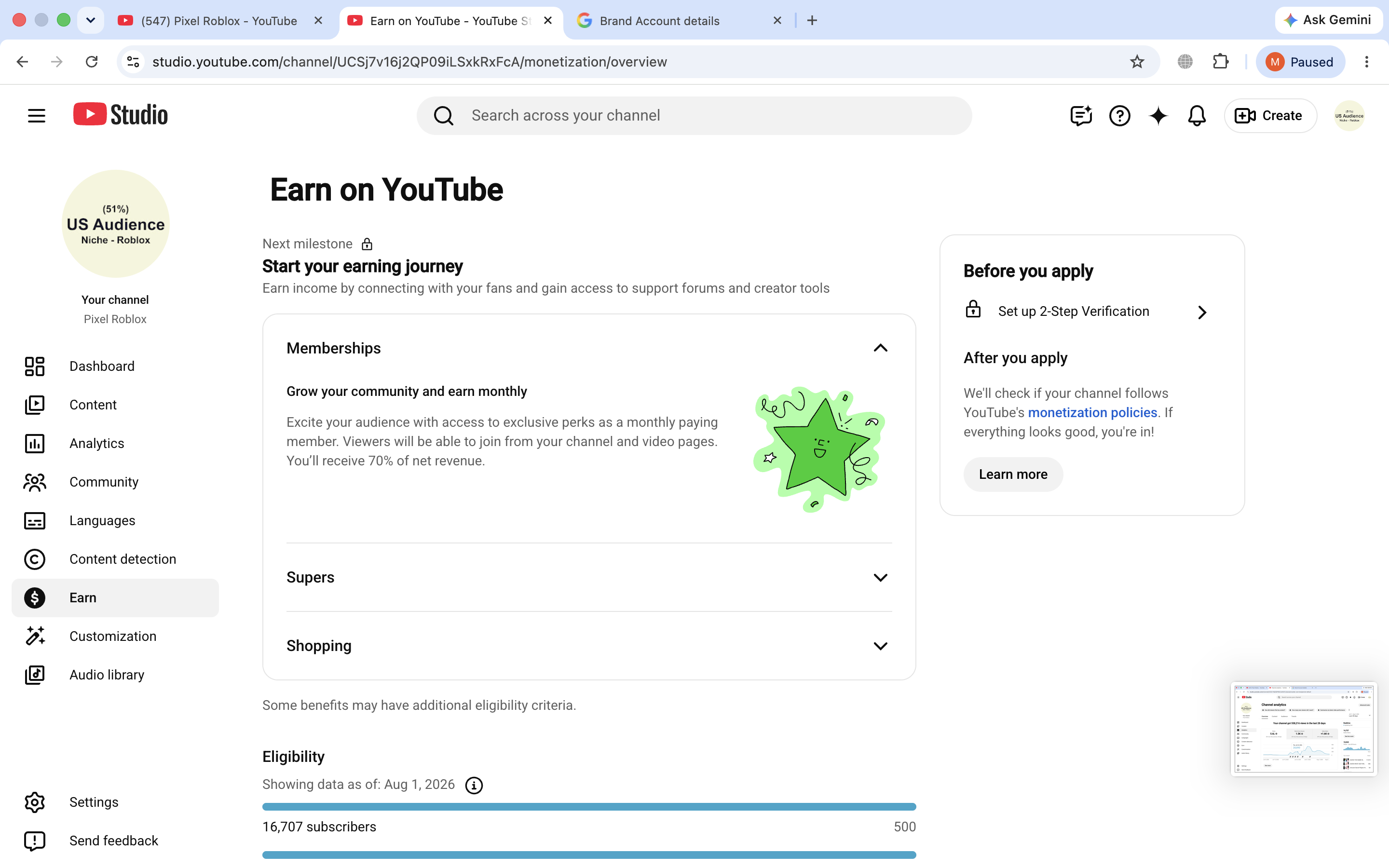Click the 16,707 subscribers text

tap(319, 827)
